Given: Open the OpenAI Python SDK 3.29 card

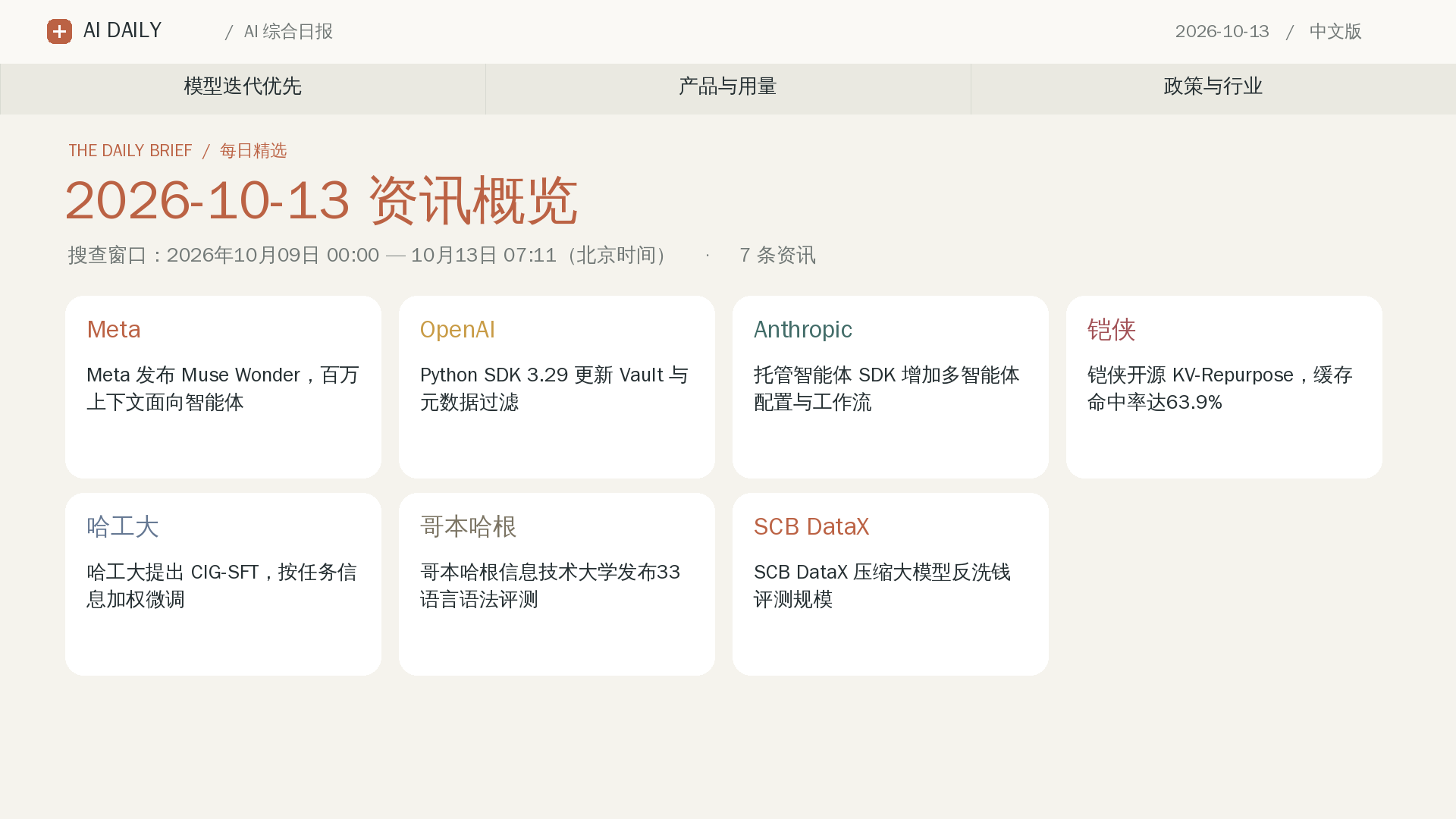Looking at the screenshot, I should [x=557, y=387].
